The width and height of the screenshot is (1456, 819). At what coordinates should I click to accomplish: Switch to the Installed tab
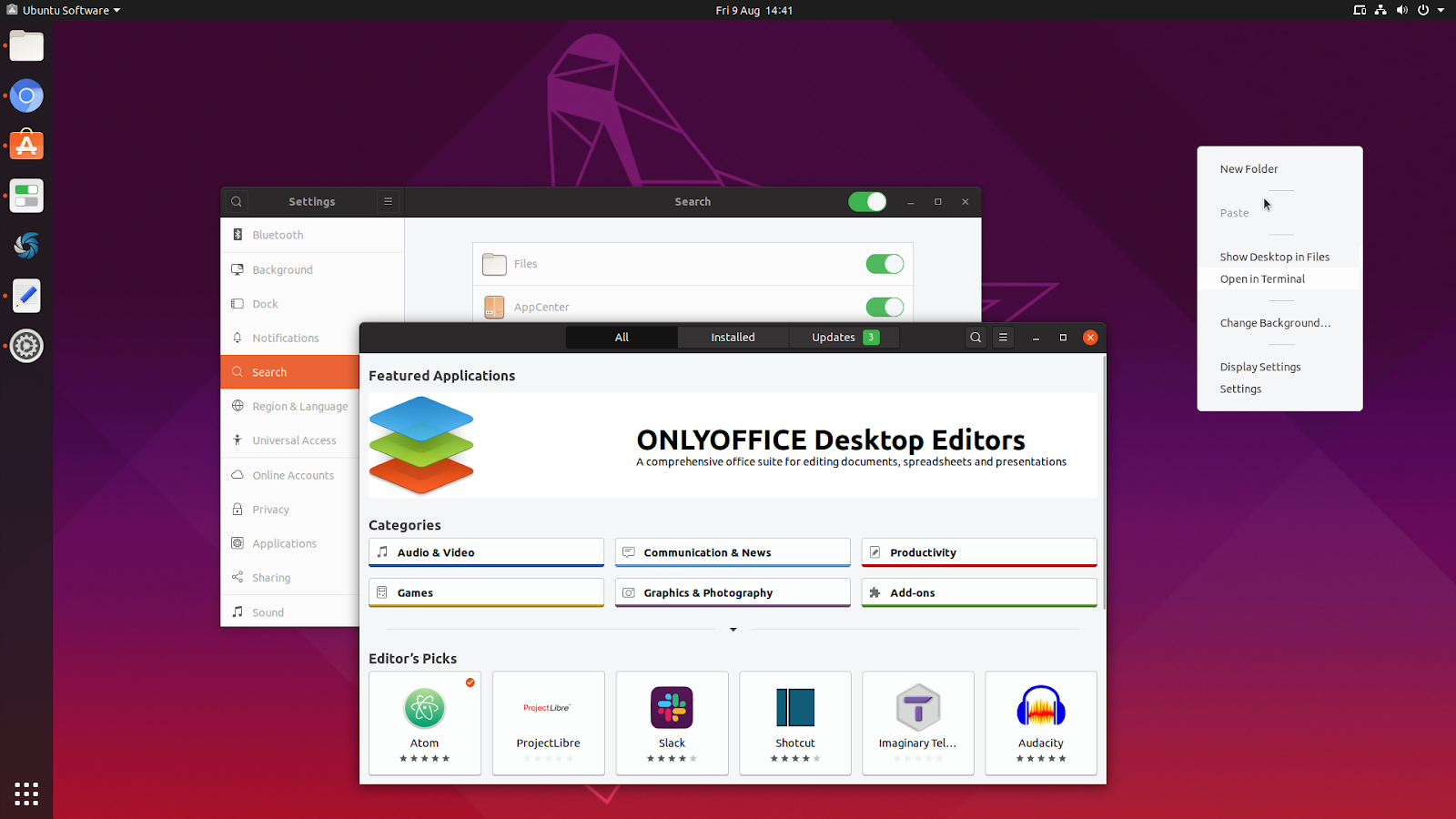coord(733,337)
